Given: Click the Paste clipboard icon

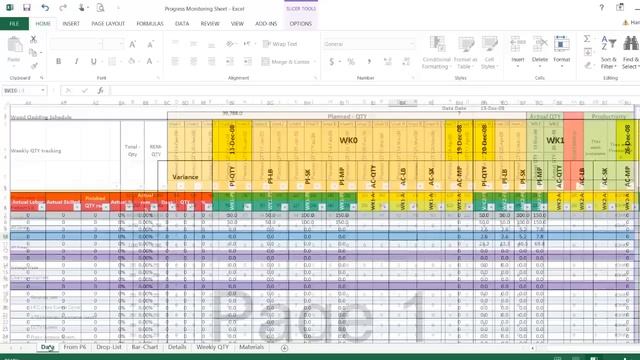Looking at the screenshot, I should click(15, 45).
